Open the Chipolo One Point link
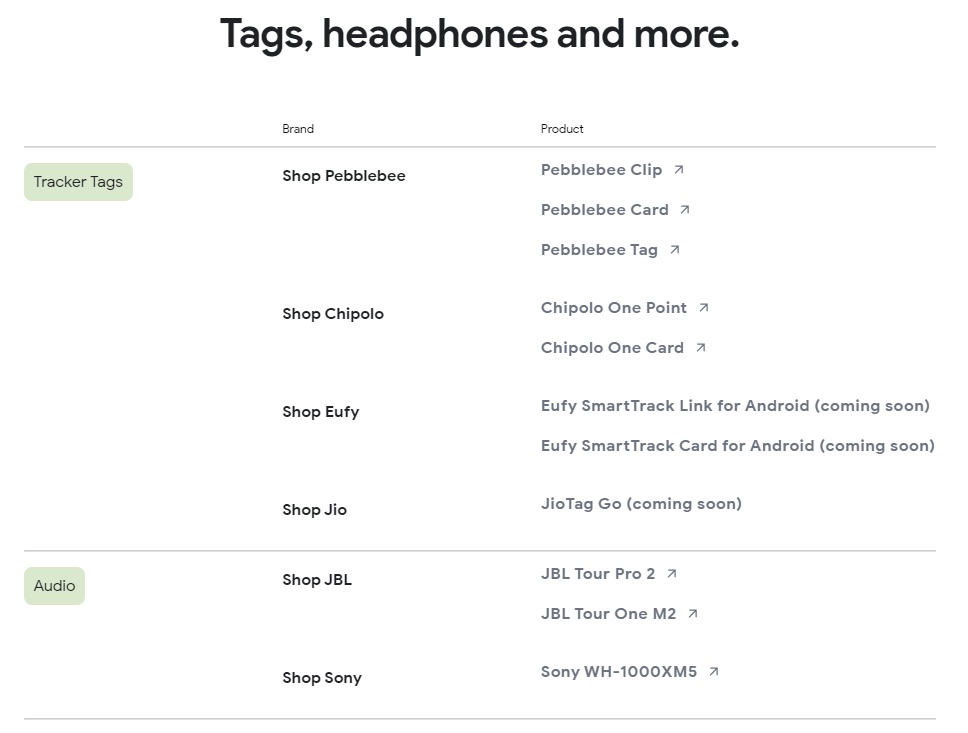The image size is (968, 733). (x=613, y=308)
